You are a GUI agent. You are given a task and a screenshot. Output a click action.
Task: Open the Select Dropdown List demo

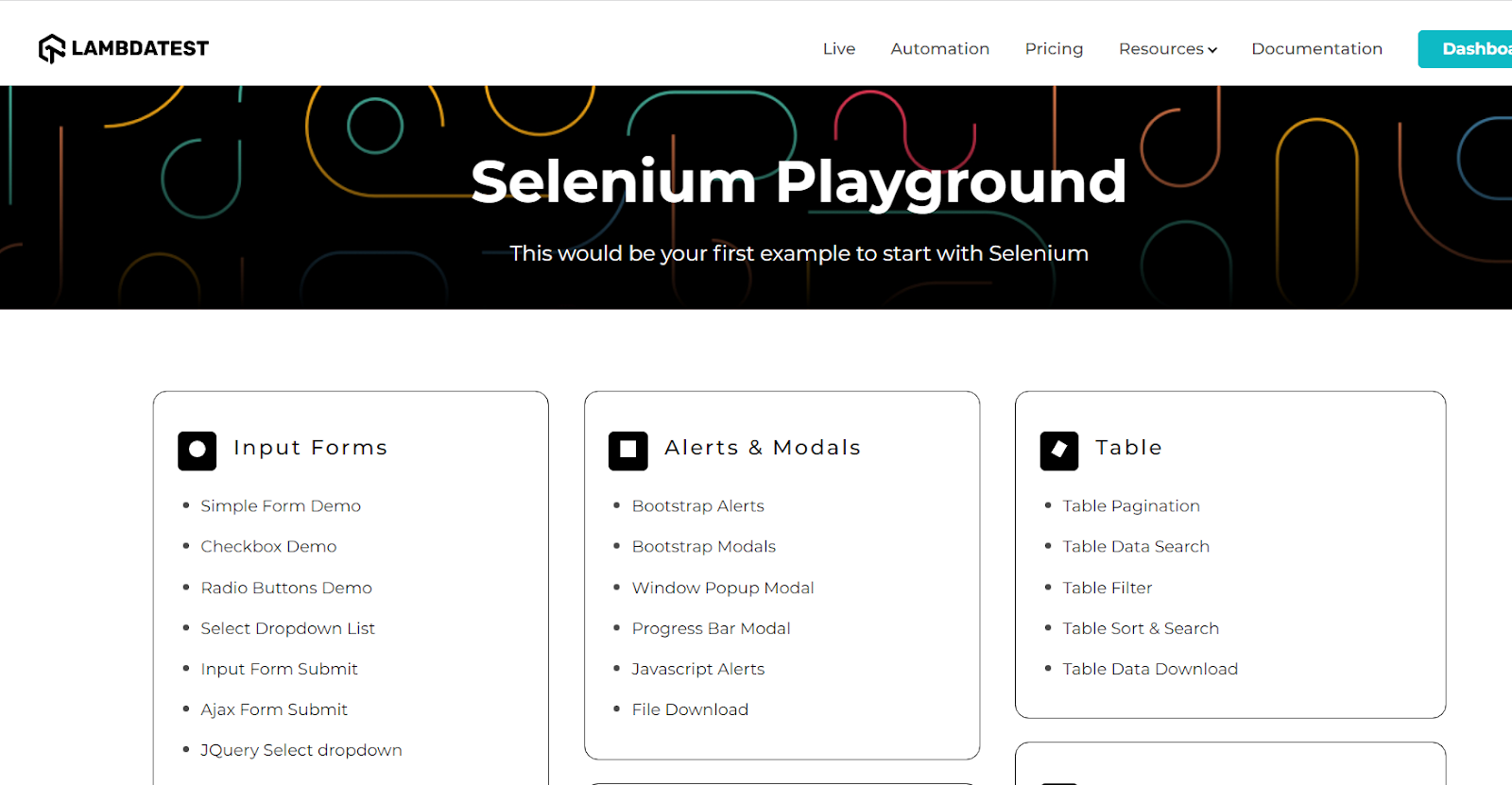[287, 627]
